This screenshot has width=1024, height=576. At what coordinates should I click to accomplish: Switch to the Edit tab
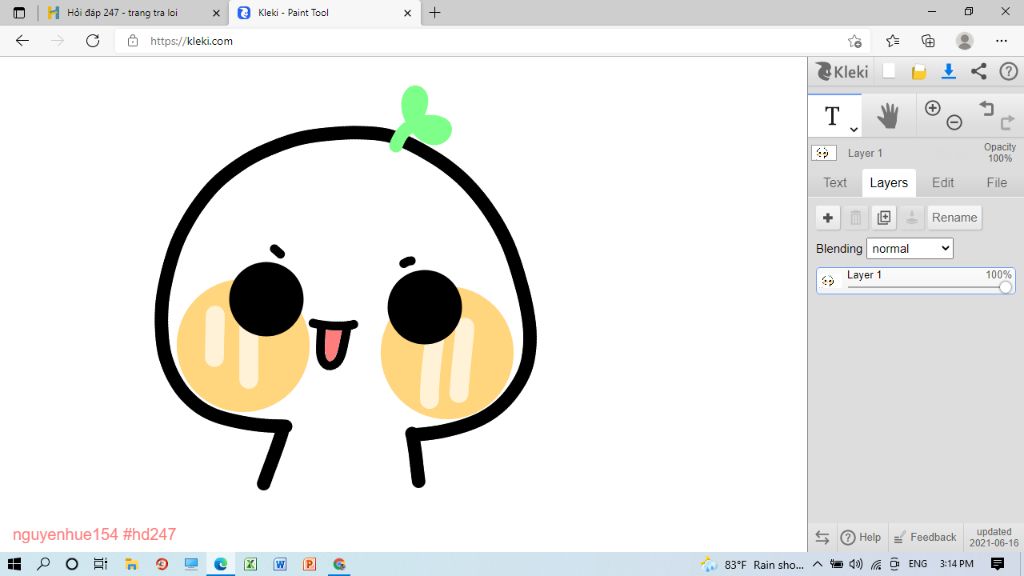click(x=943, y=183)
